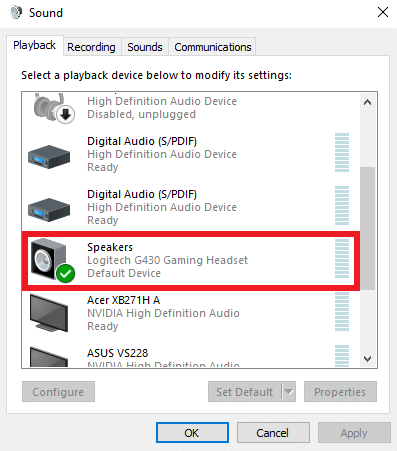
Task: Click the scrollbar down arrow in device list
Action: 367,359
